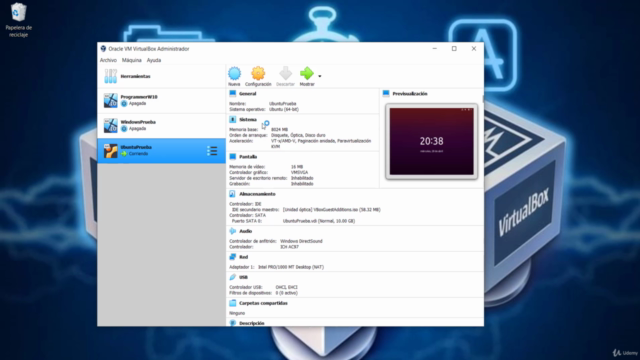Open the Máquina menu

[x=131, y=60]
